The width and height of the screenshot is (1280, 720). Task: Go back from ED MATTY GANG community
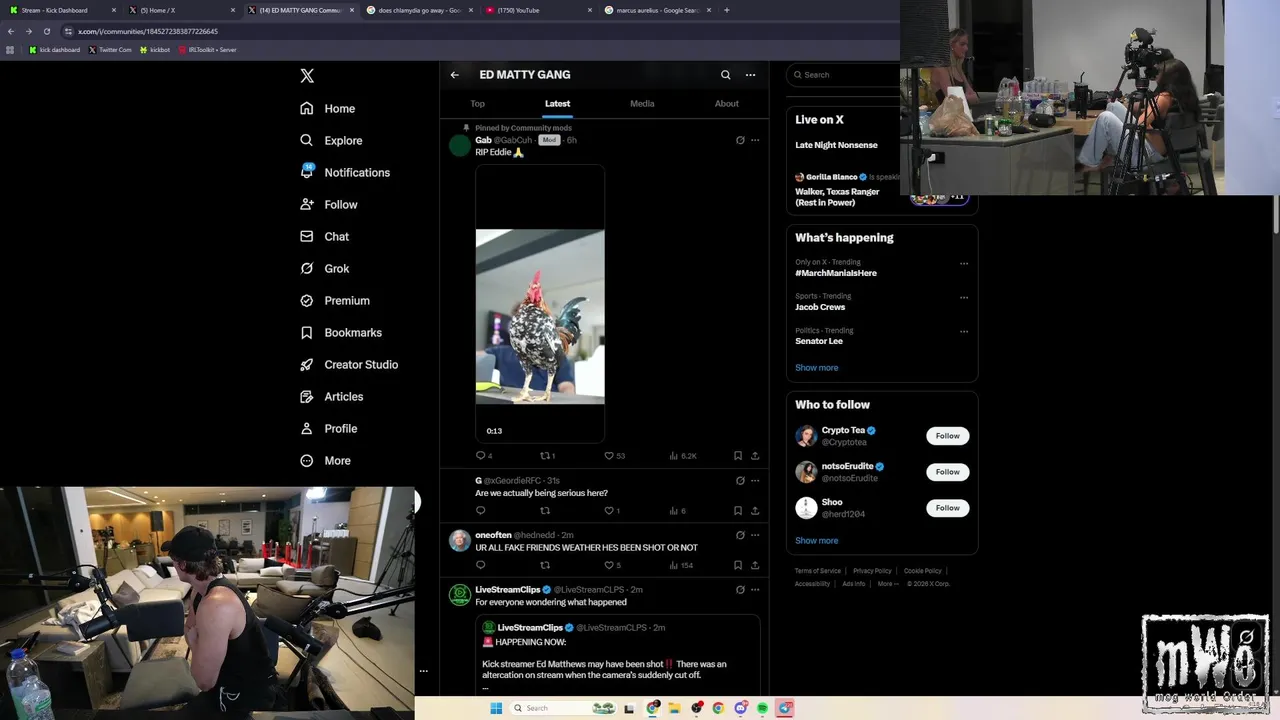pos(454,75)
